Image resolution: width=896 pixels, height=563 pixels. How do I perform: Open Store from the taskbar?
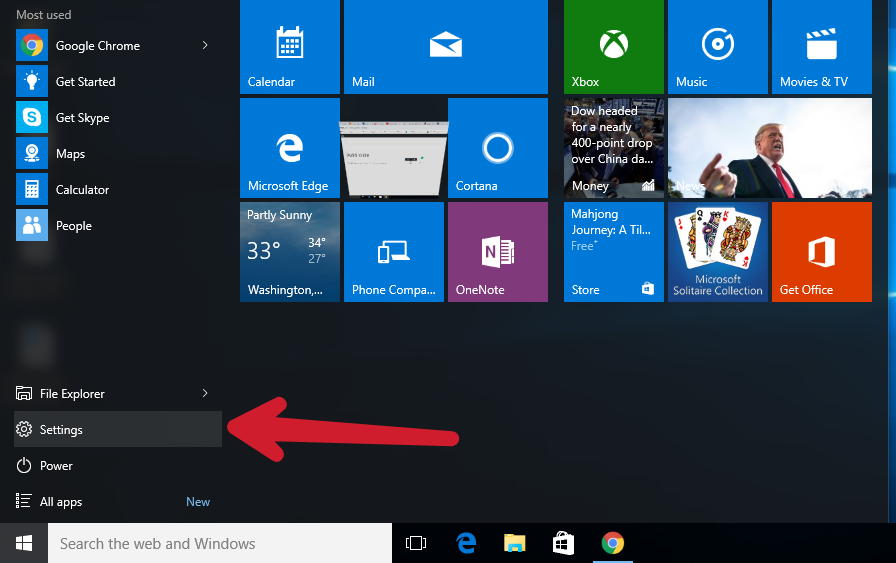click(x=563, y=543)
